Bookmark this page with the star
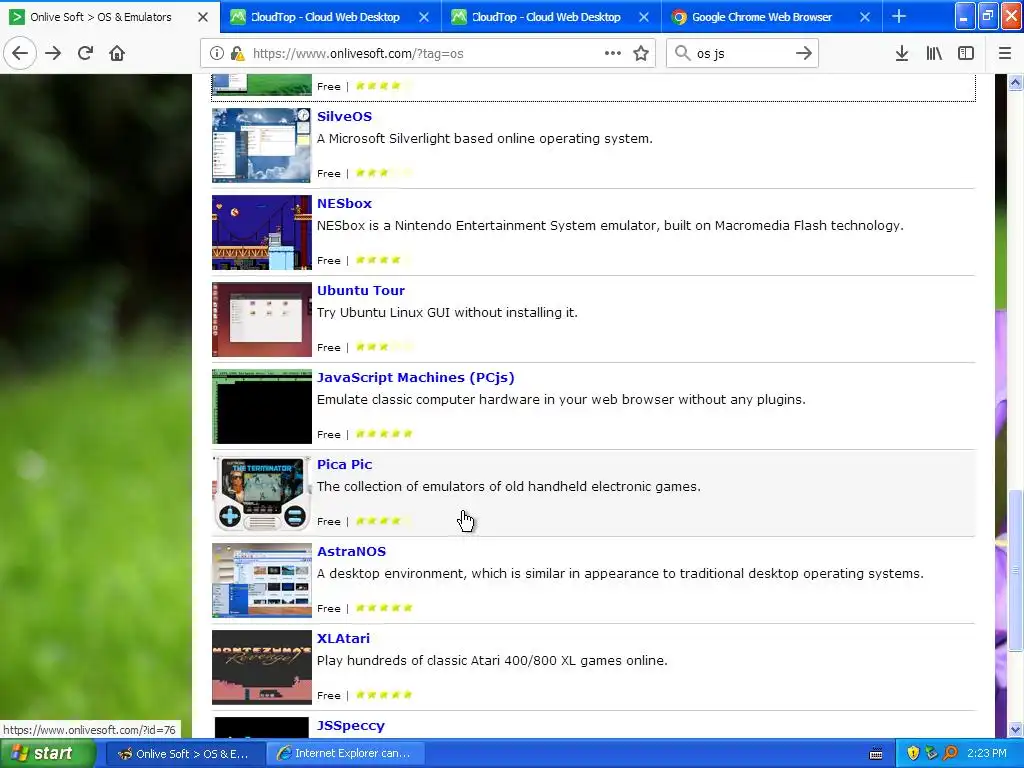This screenshot has width=1024, height=768. (x=641, y=54)
